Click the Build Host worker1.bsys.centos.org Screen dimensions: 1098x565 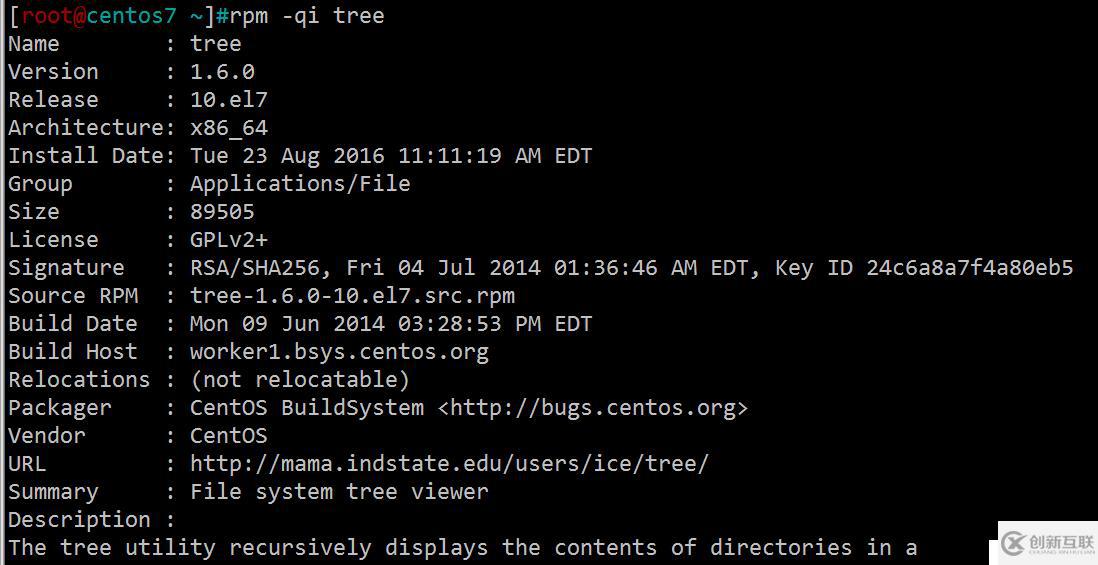point(339,352)
